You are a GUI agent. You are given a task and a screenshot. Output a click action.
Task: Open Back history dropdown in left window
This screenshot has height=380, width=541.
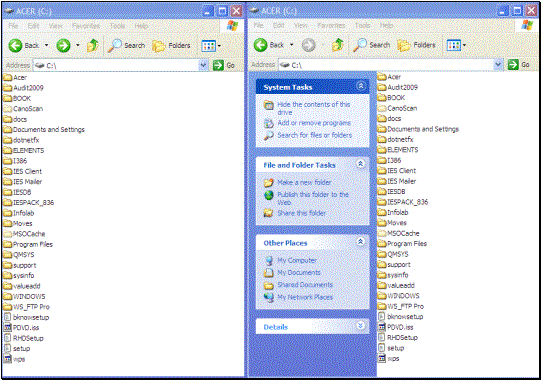pyautogui.click(x=47, y=46)
